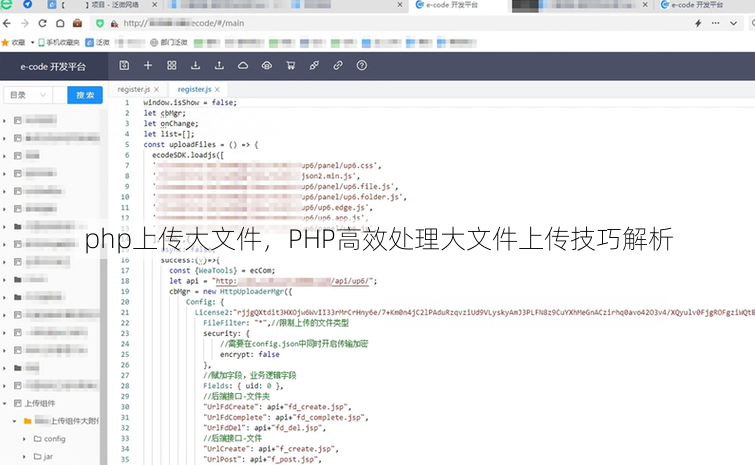Screen dimensions: 755x465
Task: Select the first e-code 开发平台 browser tab
Action: (x=452, y=5)
